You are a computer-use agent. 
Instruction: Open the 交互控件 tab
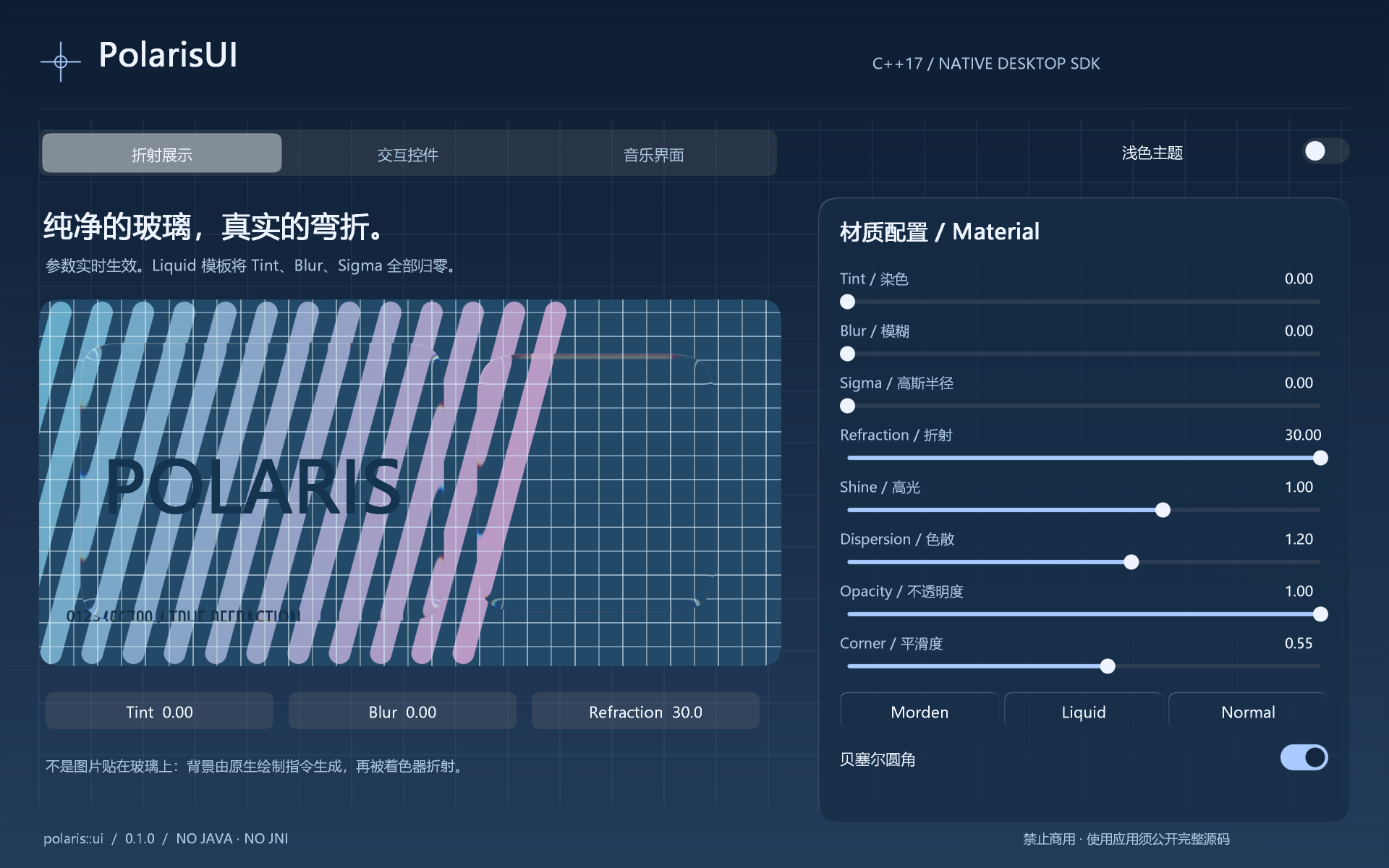(x=408, y=154)
